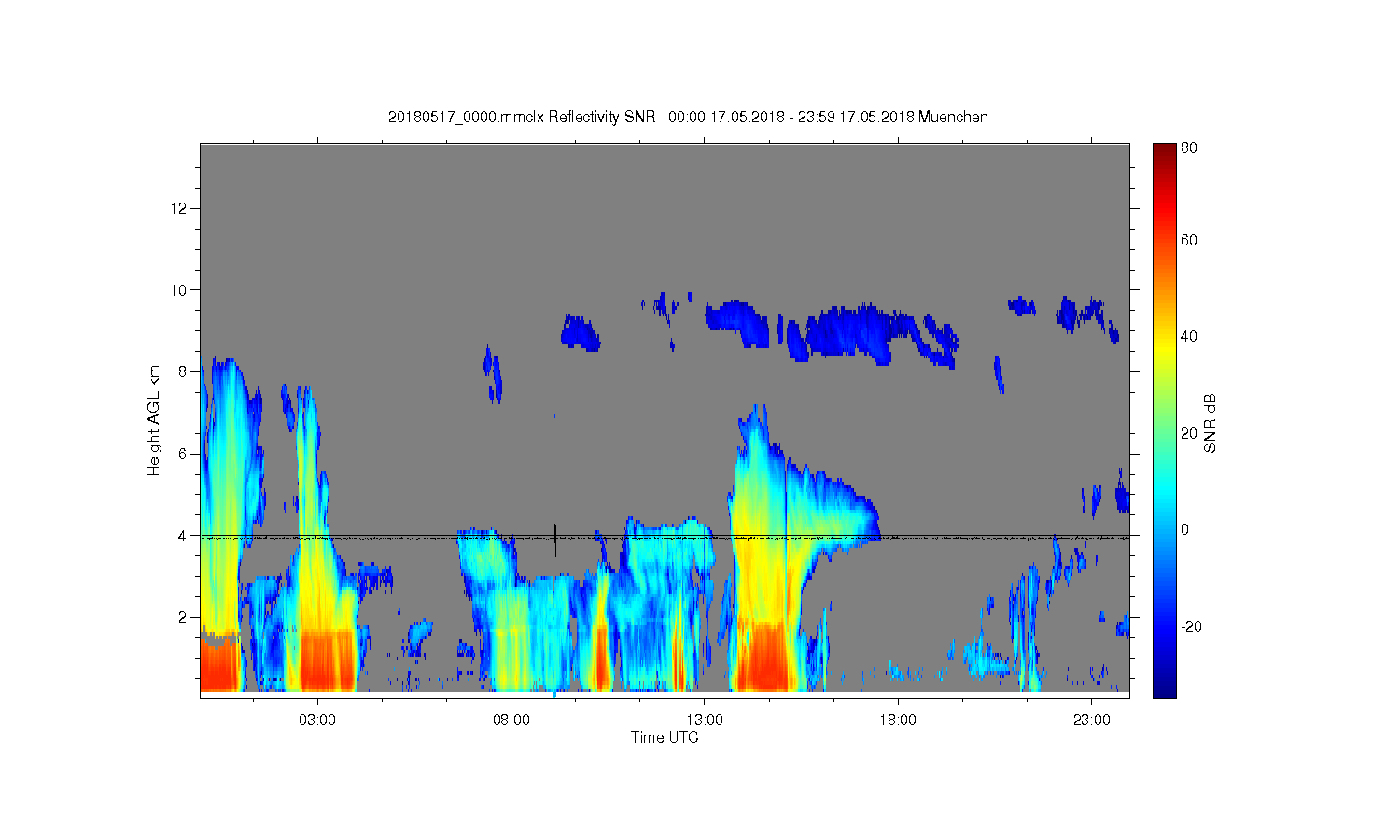The image size is (1400, 840).
Task: Click the black horizontal line at 4 km
Action: (x=665, y=537)
